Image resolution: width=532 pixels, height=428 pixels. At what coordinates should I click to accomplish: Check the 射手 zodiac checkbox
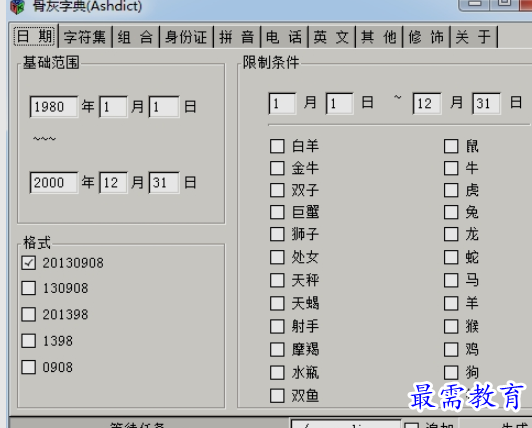point(277,327)
